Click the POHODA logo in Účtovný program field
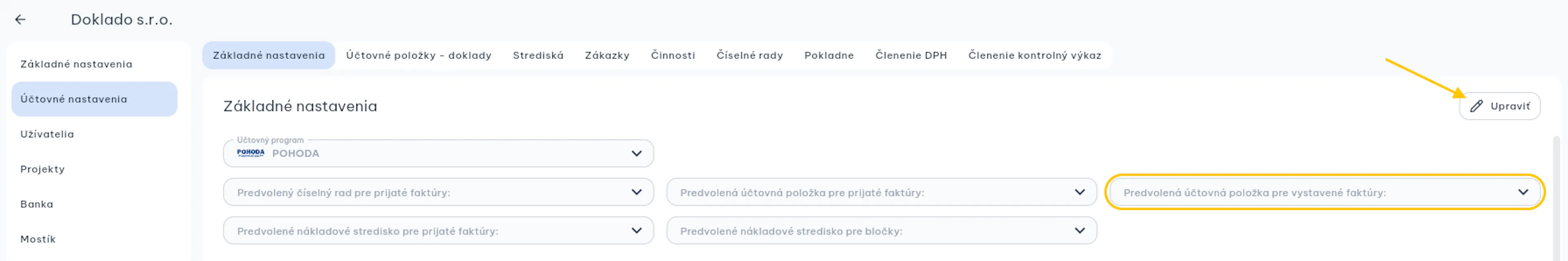 (x=251, y=153)
